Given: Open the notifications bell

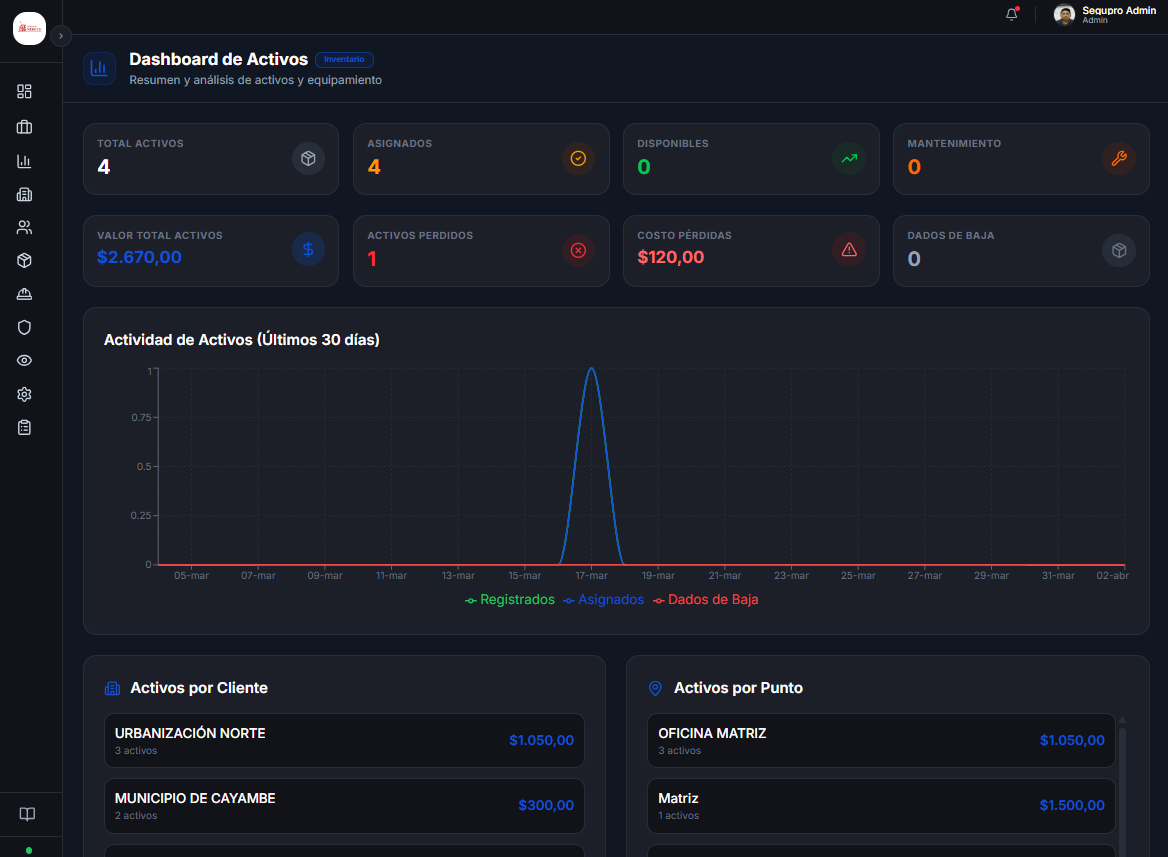Looking at the screenshot, I should [1010, 14].
